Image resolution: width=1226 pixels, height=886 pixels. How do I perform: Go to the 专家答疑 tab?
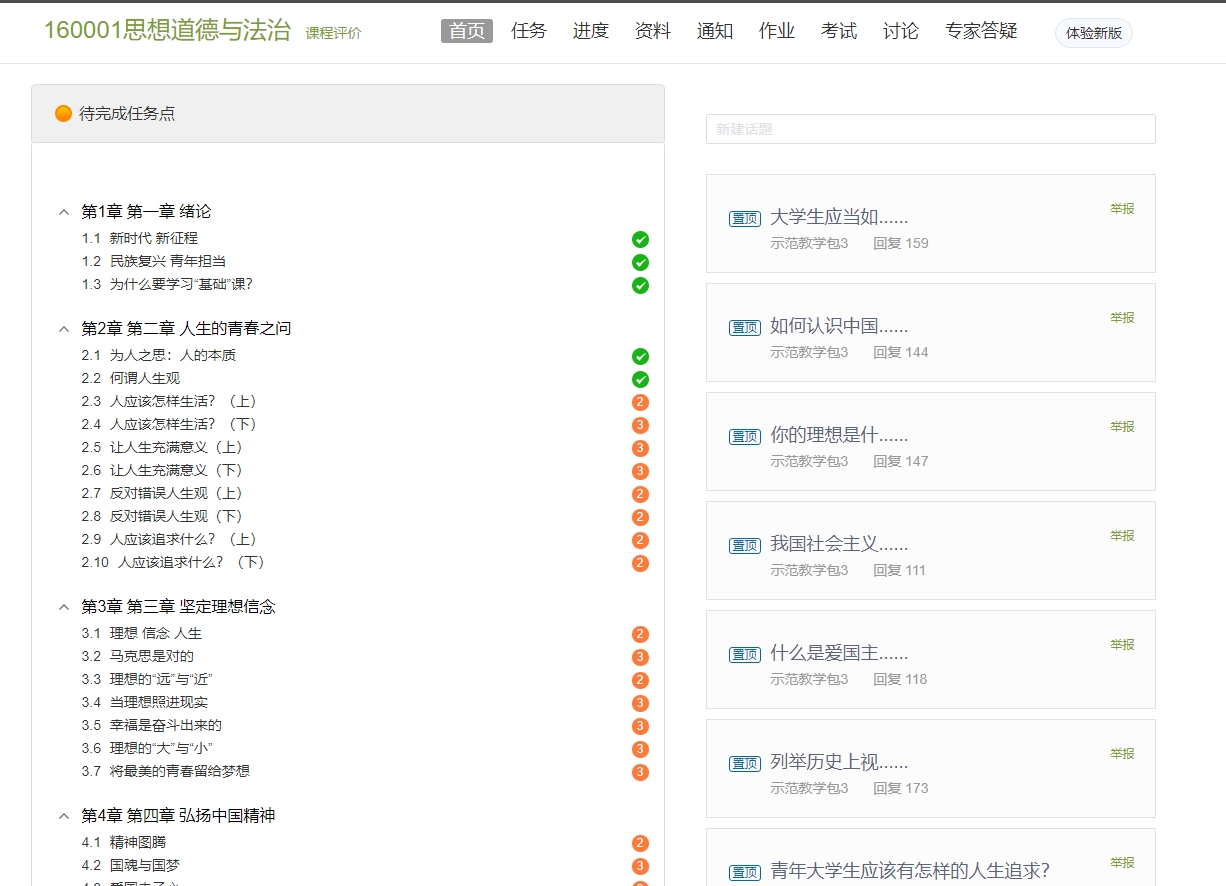981,31
